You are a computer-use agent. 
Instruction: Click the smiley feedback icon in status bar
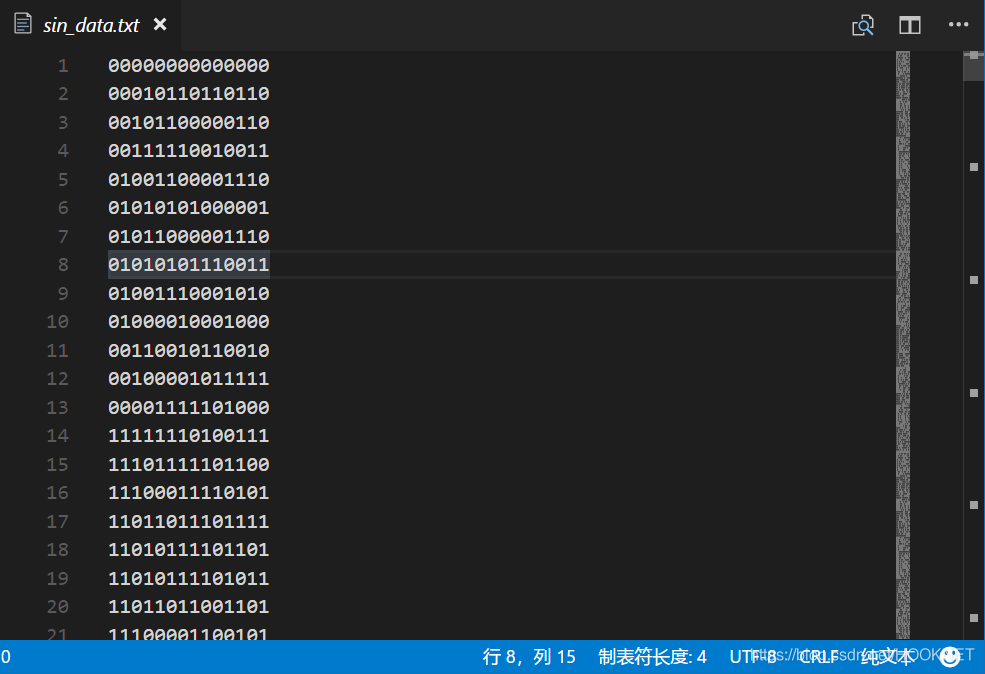[x=950, y=656]
